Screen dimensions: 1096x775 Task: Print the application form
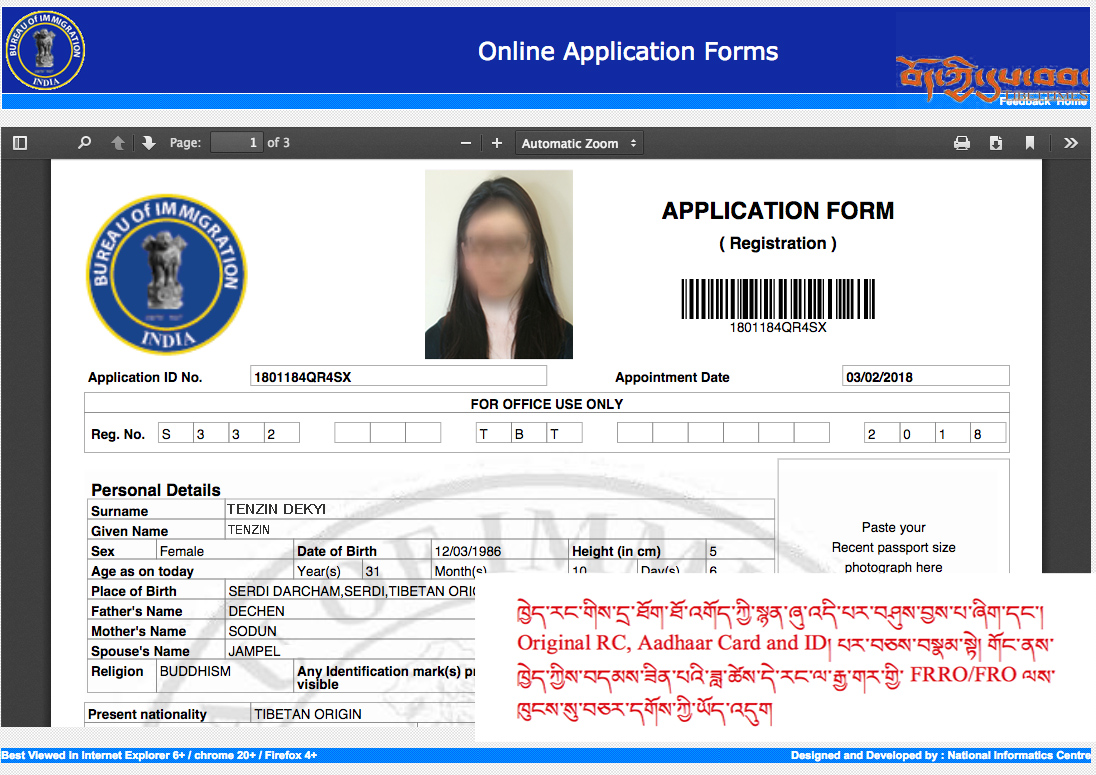(961, 143)
